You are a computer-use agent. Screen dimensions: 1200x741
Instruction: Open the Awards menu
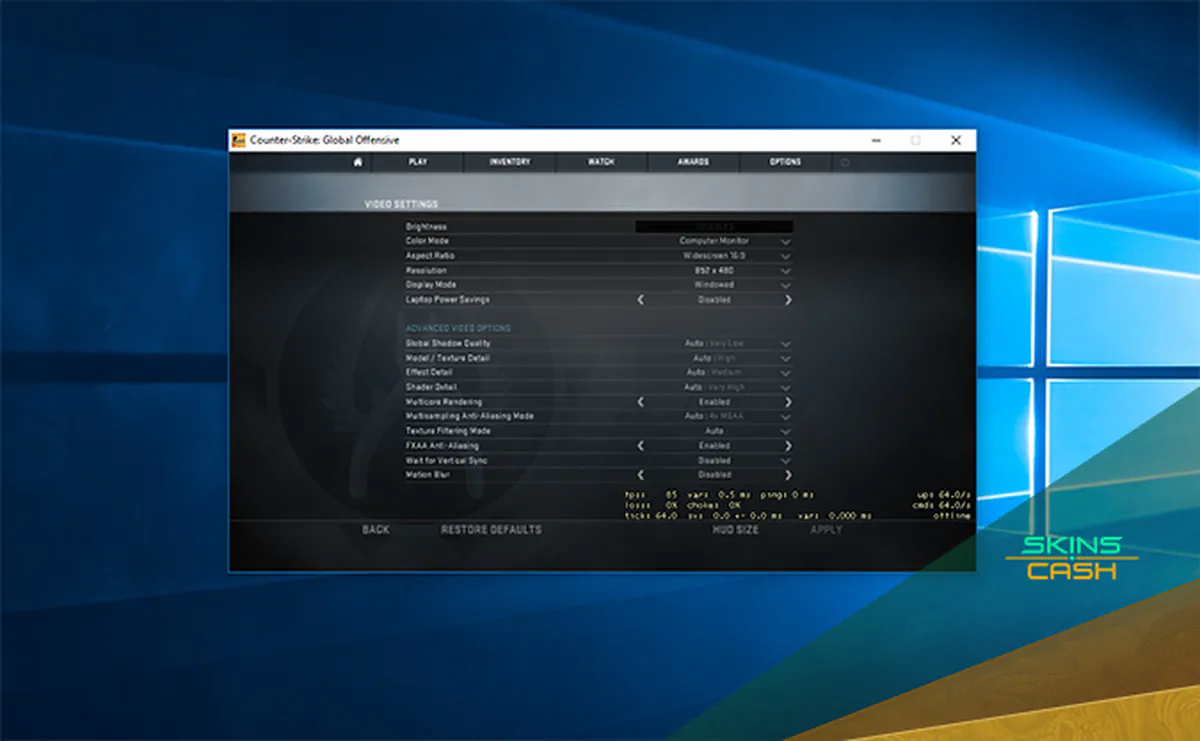point(693,162)
